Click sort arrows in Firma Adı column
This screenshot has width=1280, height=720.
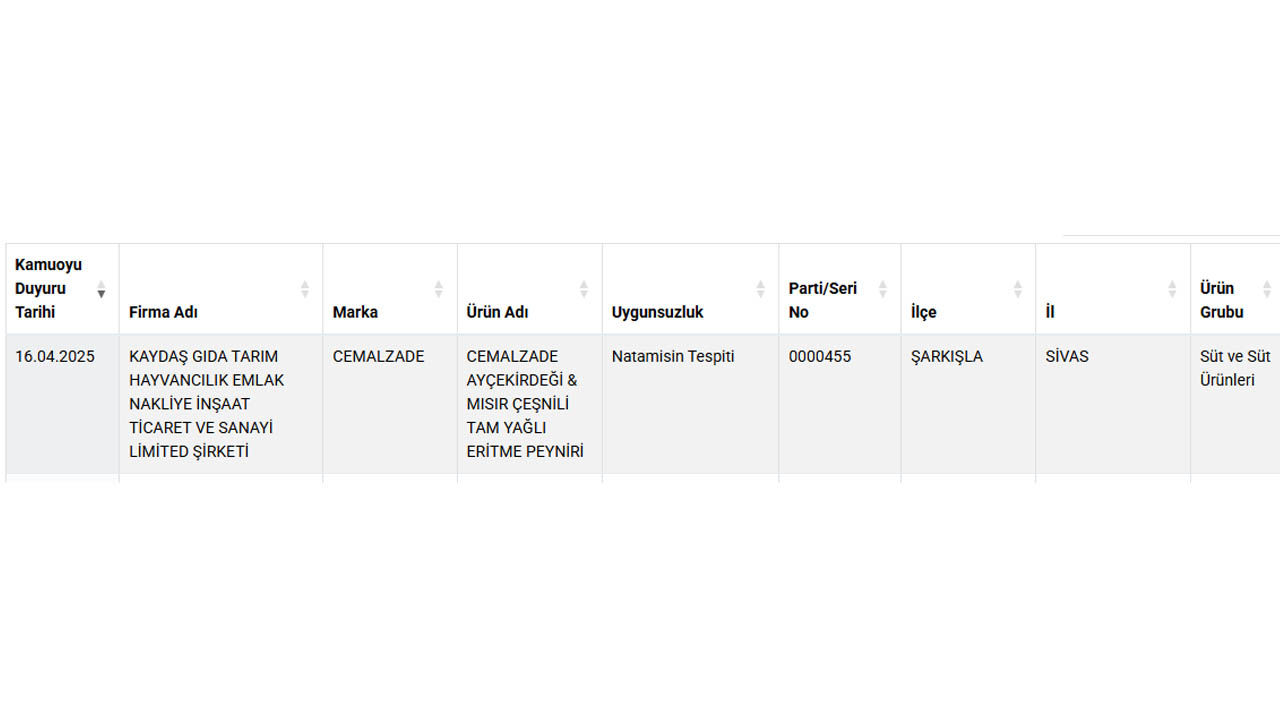(x=305, y=289)
